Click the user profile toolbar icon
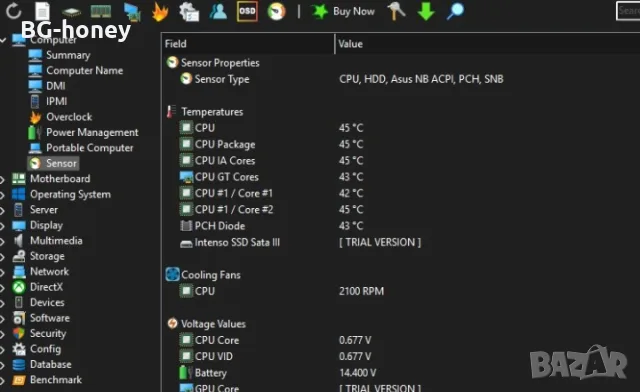The width and height of the screenshot is (640, 392). [x=218, y=11]
